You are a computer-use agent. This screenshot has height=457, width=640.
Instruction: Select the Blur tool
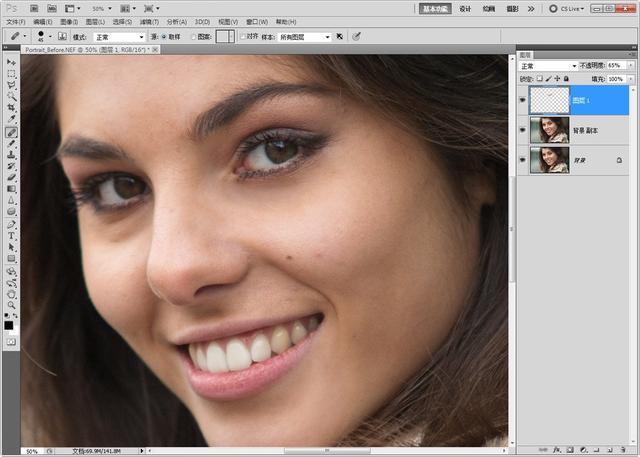[x=11, y=200]
